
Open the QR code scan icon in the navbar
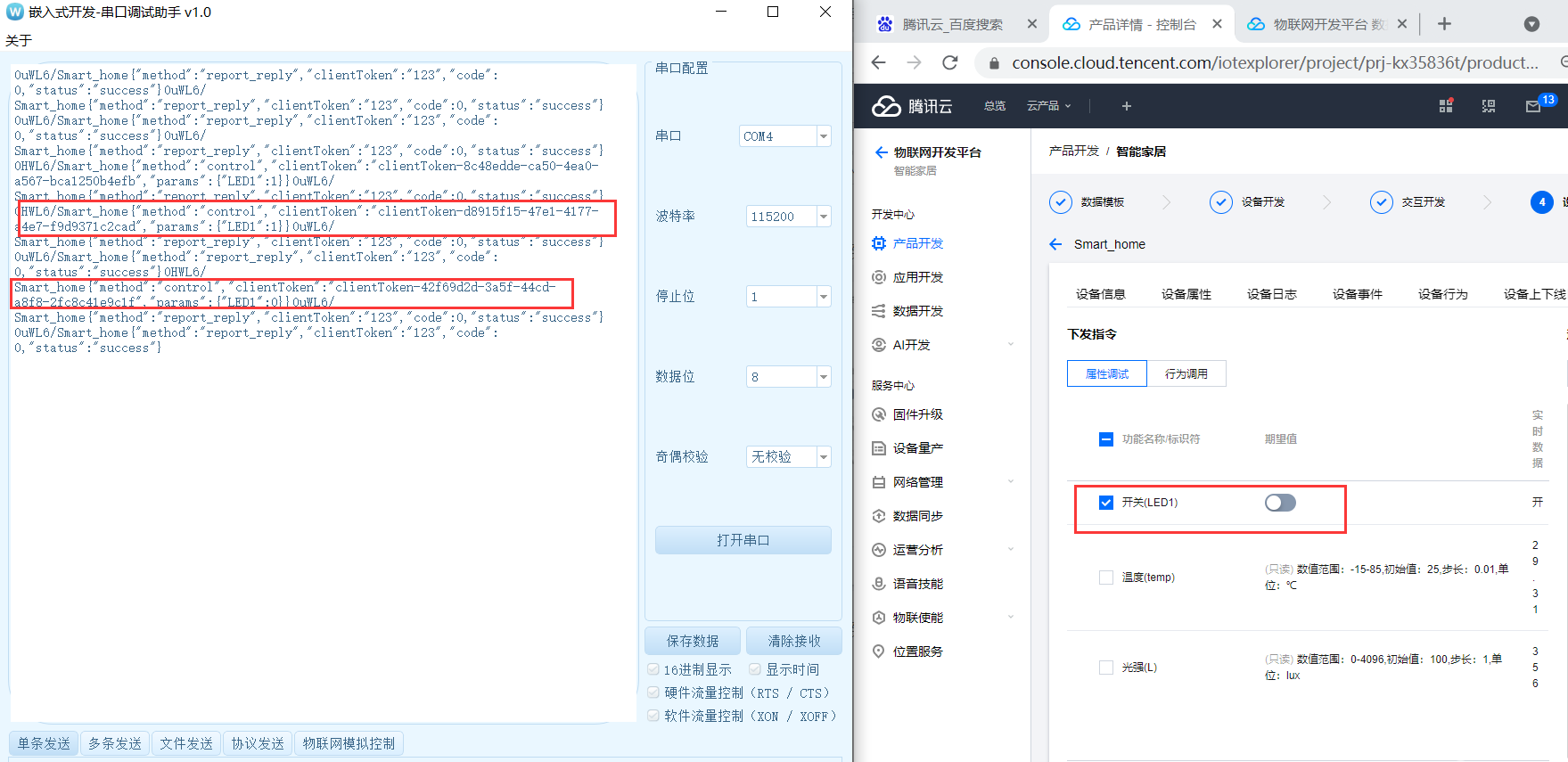tap(1489, 106)
